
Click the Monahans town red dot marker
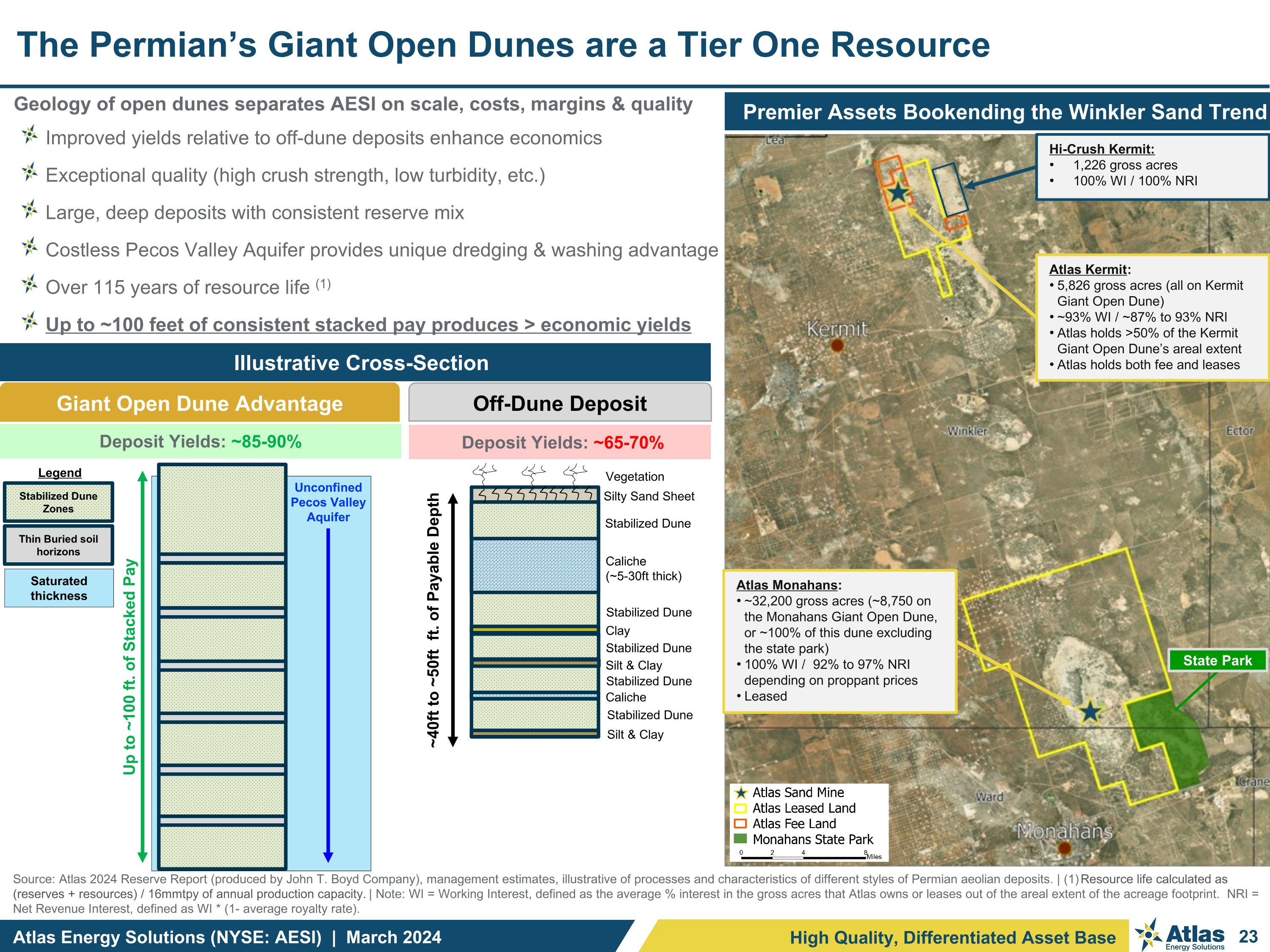point(1064,847)
